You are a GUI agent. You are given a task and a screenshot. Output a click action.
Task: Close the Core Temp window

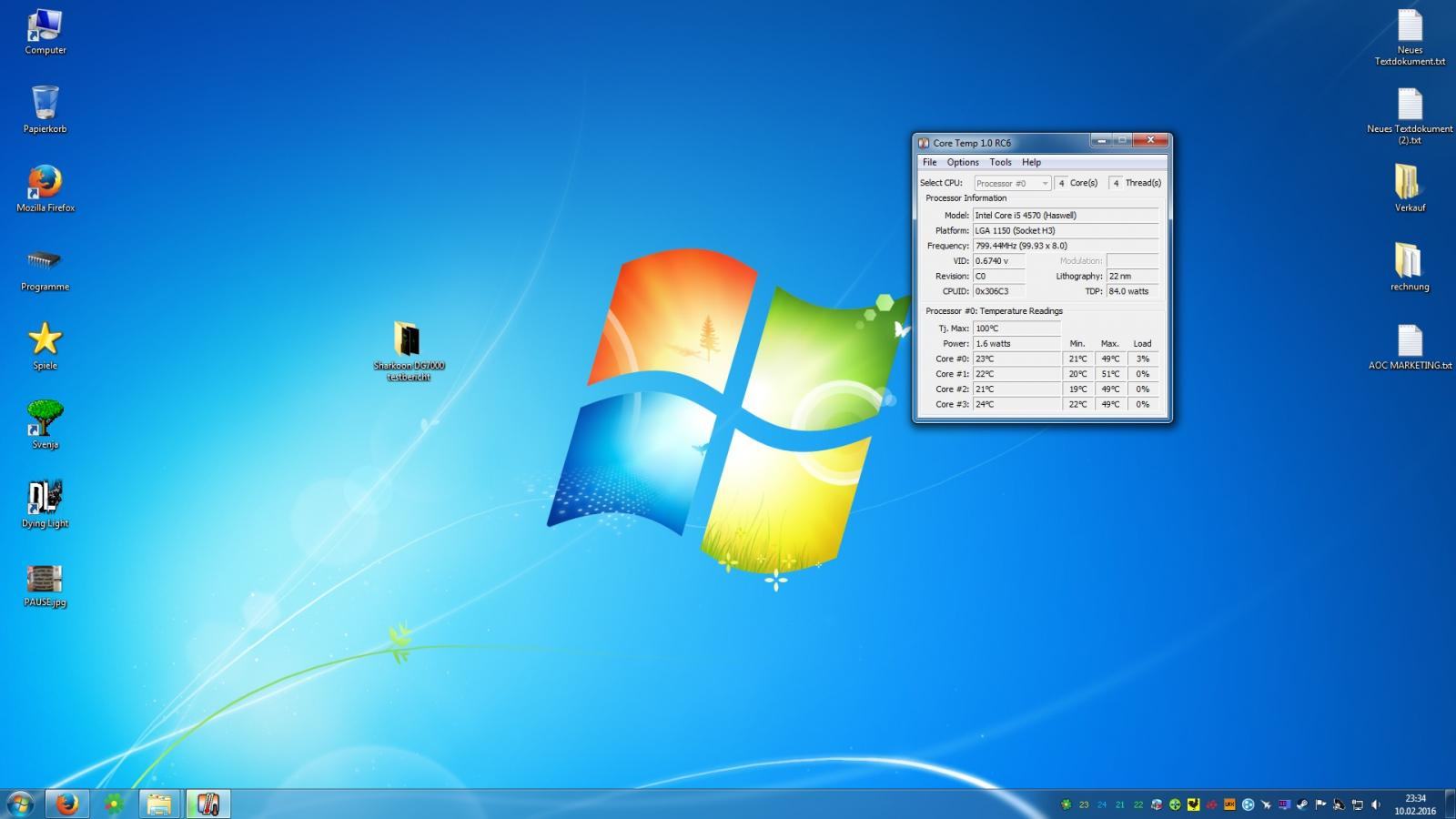point(1151,140)
